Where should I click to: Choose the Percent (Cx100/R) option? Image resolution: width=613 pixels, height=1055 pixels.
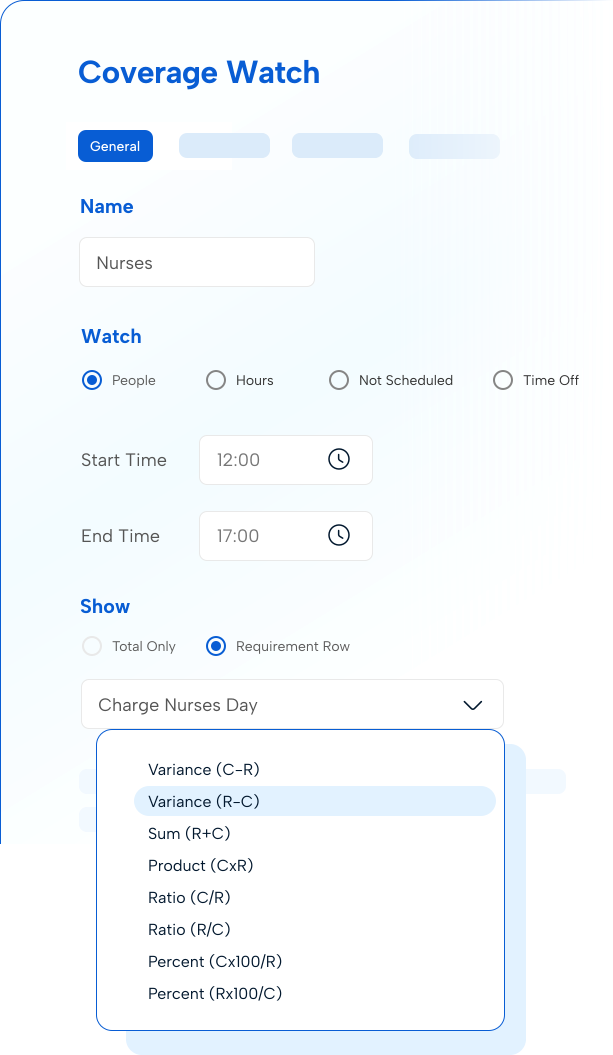tap(214, 961)
